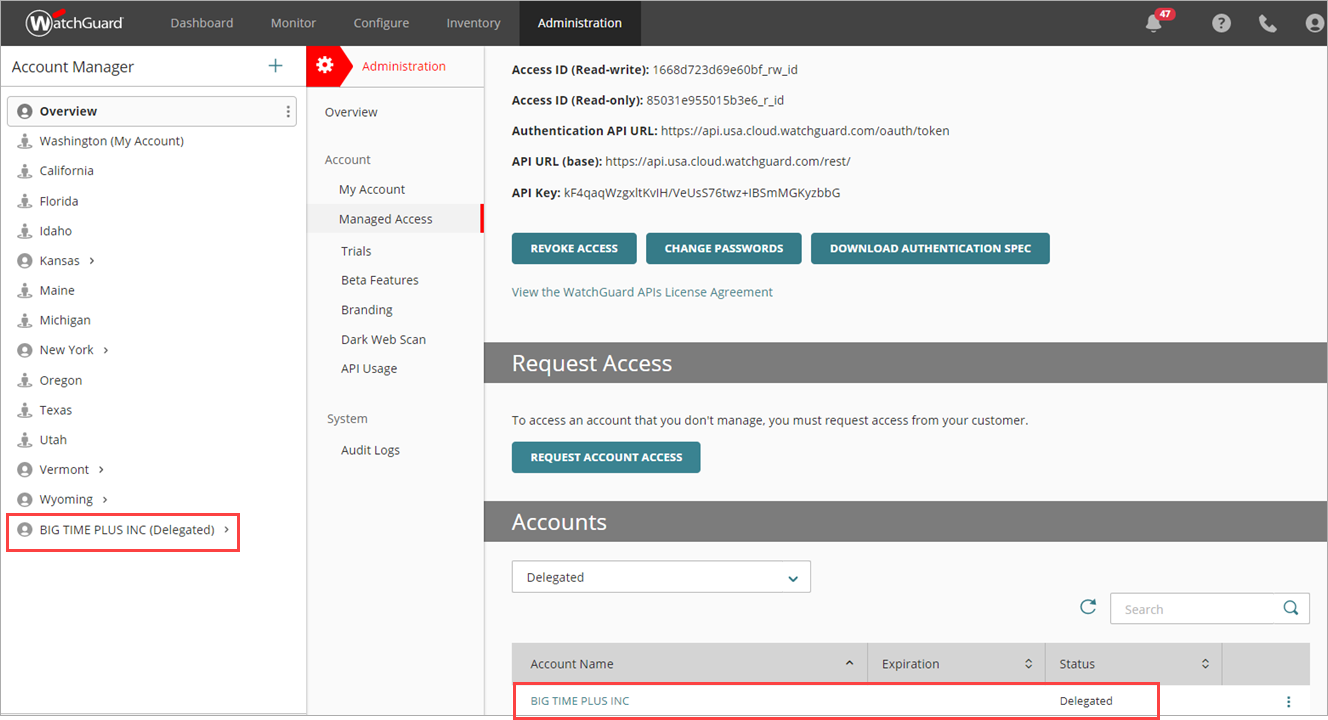Open the Overview kebab menu

click(x=287, y=111)
